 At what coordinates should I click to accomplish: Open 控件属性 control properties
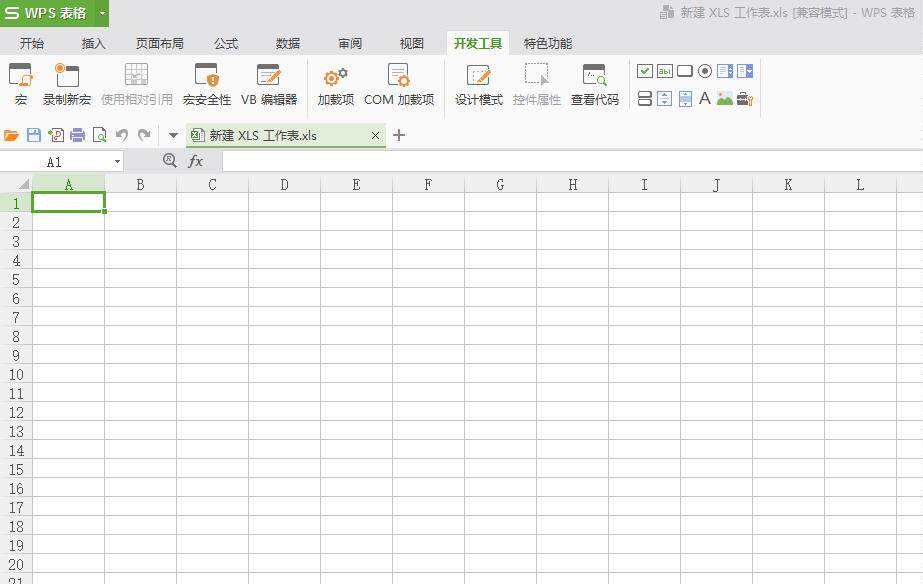[536, 85]
